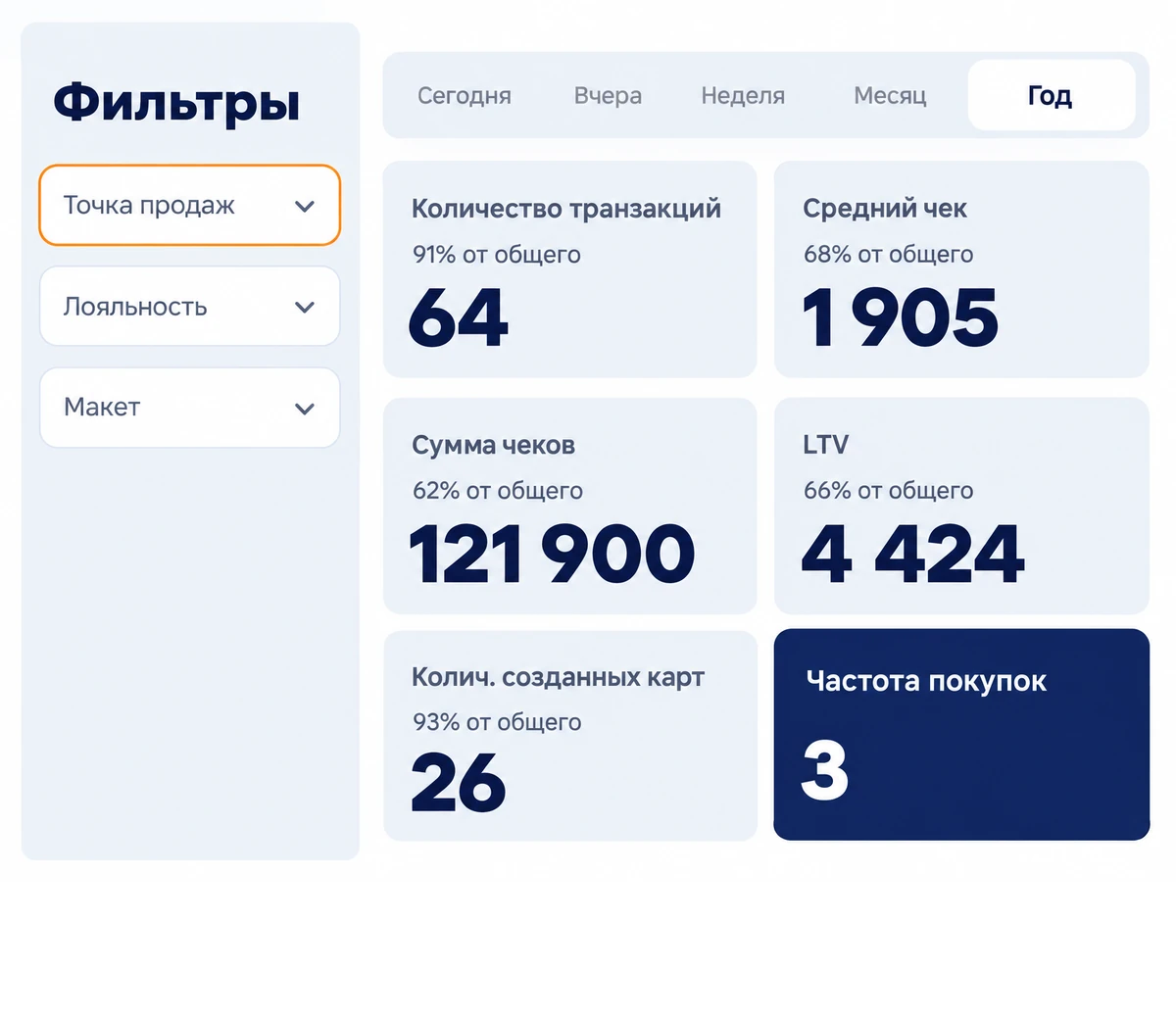The image size is (1176, 1019).
Task: Click the "66% от общего" text
Action: click(888, 491)
